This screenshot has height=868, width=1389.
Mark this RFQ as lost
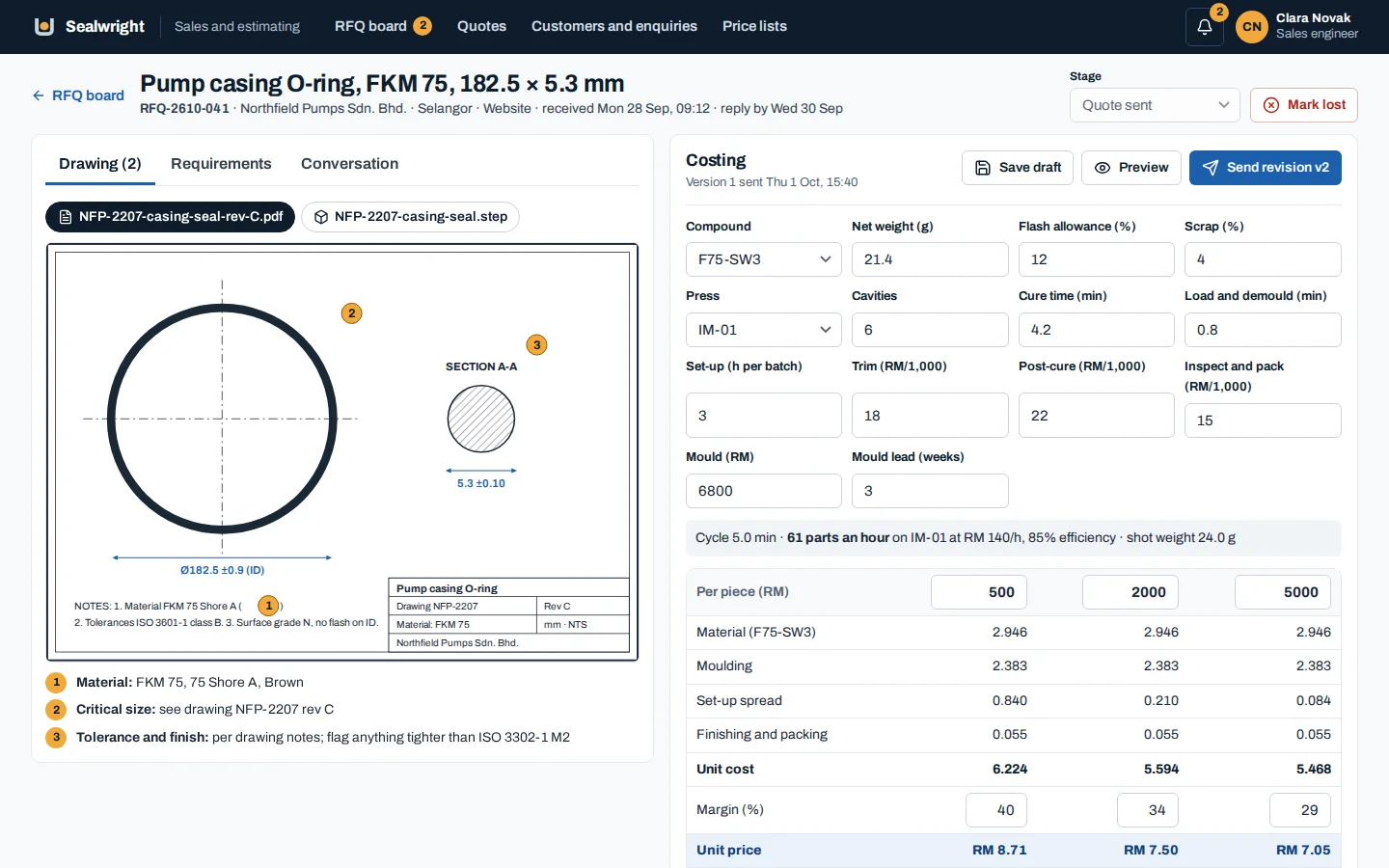(1304, 105)
